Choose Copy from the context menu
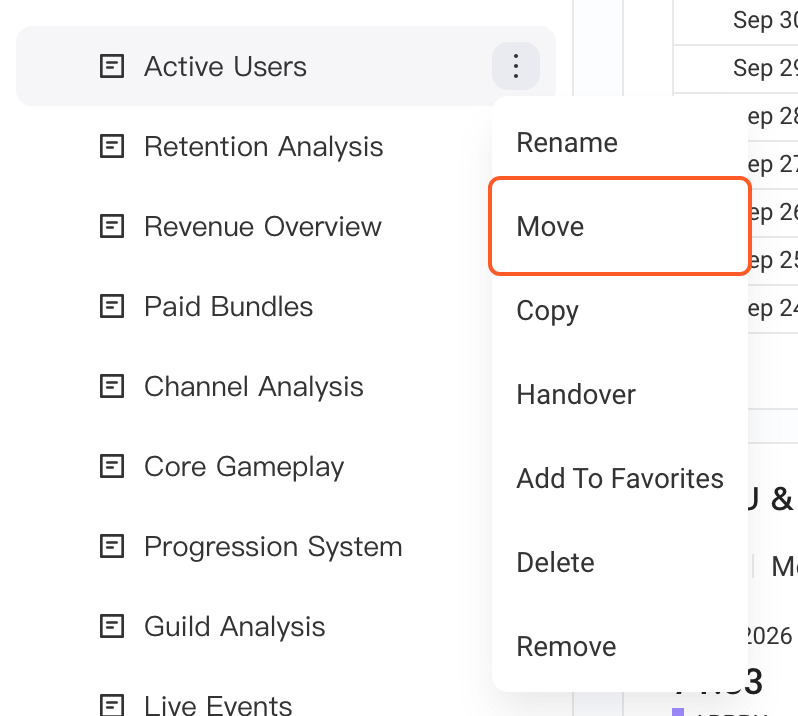Image resolution: width=798 pixels, height=716 pixels. [x=620, y=310]
